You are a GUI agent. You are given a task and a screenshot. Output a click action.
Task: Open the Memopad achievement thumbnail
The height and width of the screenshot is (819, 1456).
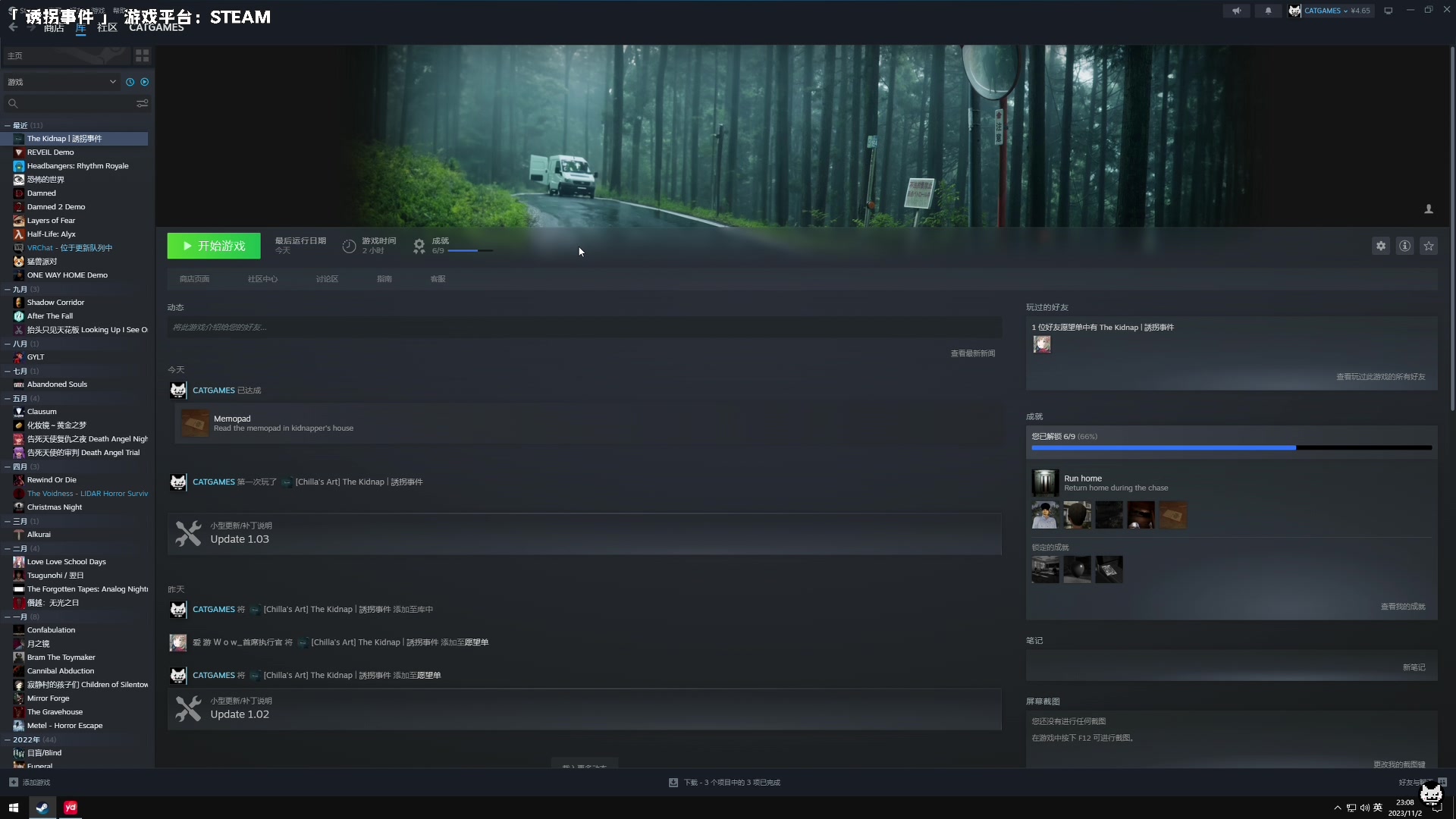195,423
